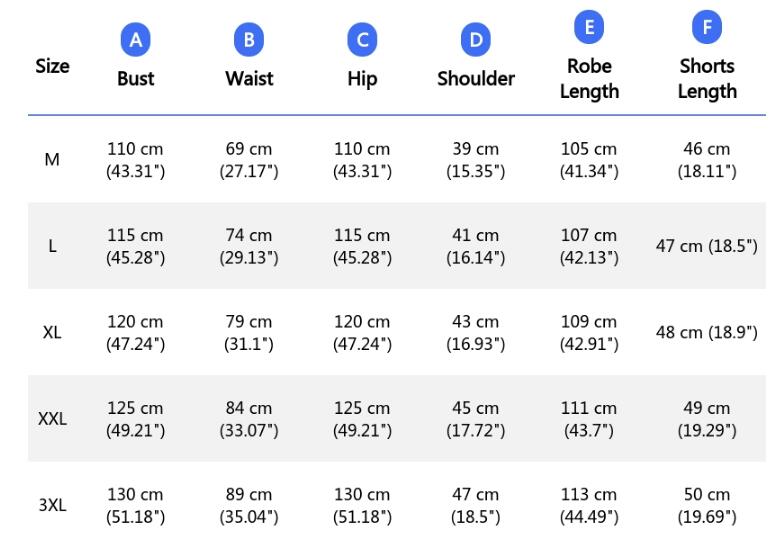Click the blue circle A icon above Bust
772x551 pixels.
[x=135, y=40]
